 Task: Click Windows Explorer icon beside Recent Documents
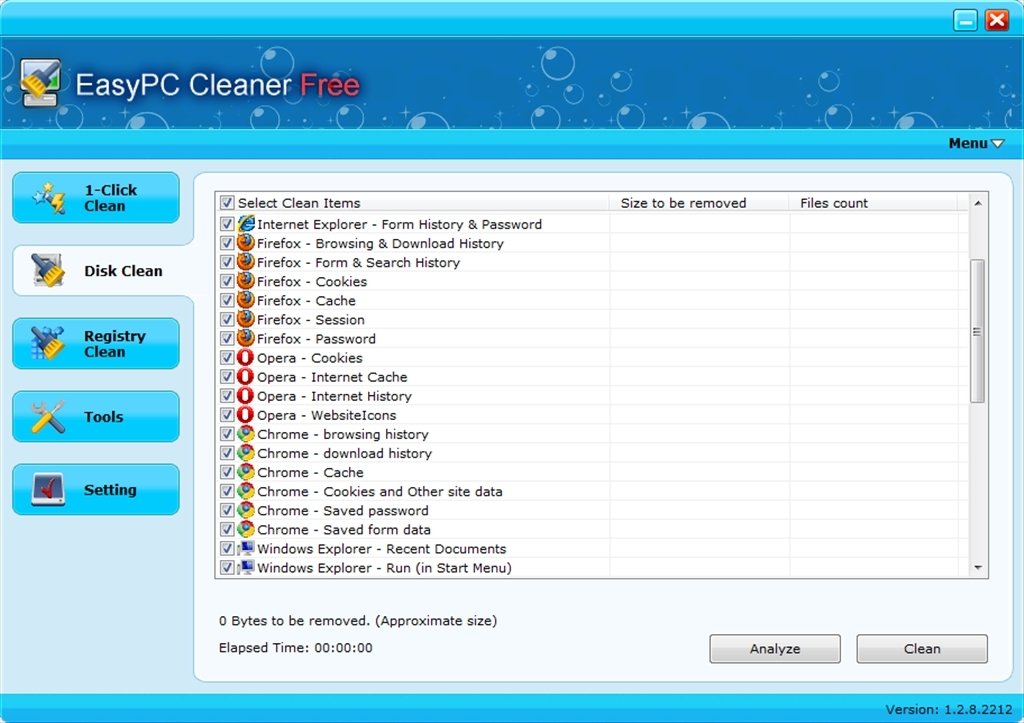tap(246, 548)
